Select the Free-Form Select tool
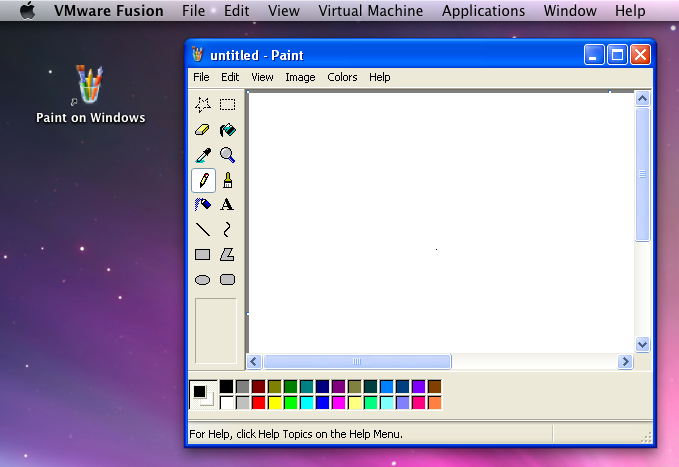This screenshot has height=467, width=679. pos(203,104)
